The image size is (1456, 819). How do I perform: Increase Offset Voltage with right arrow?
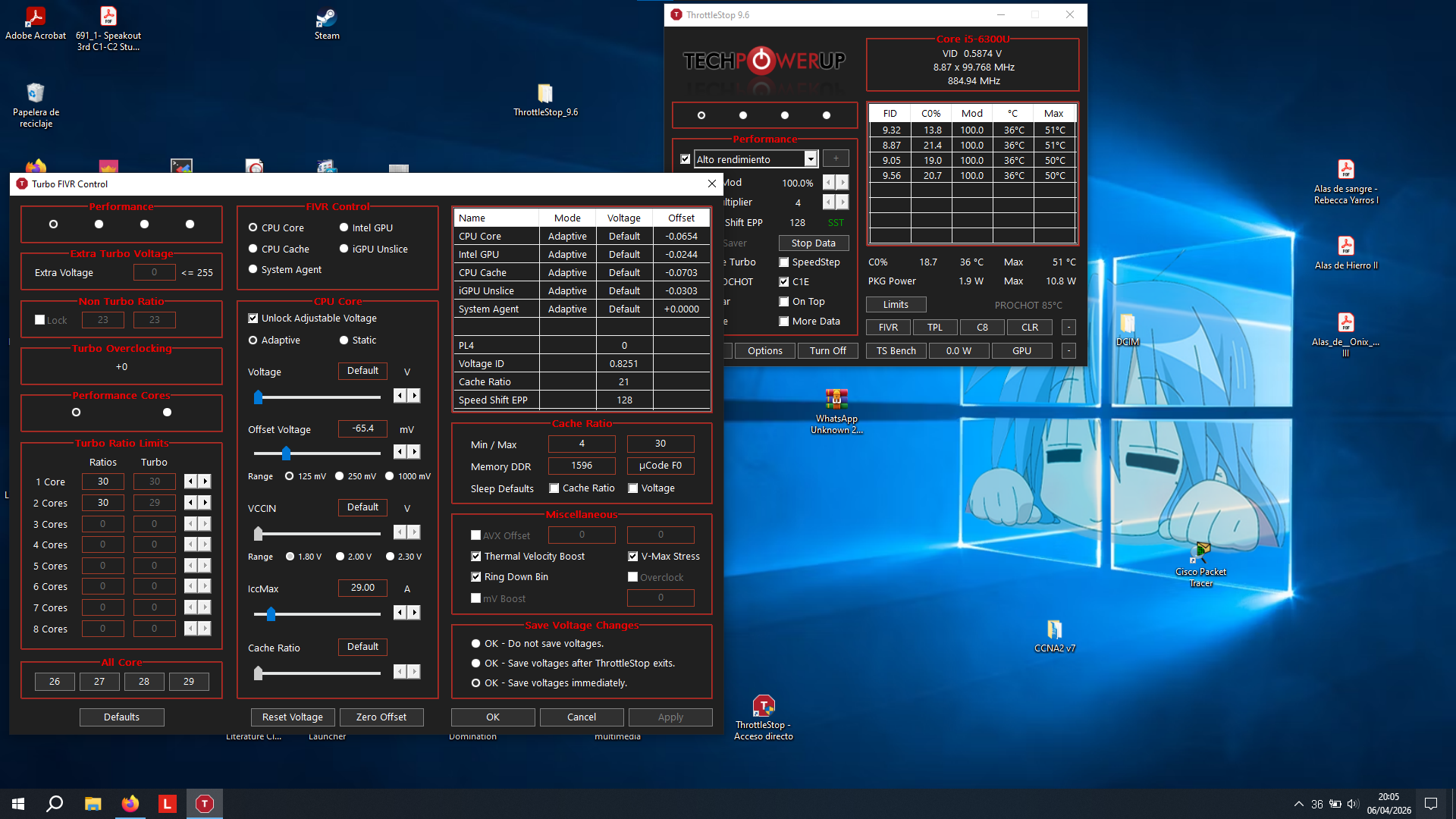[414, 452]
